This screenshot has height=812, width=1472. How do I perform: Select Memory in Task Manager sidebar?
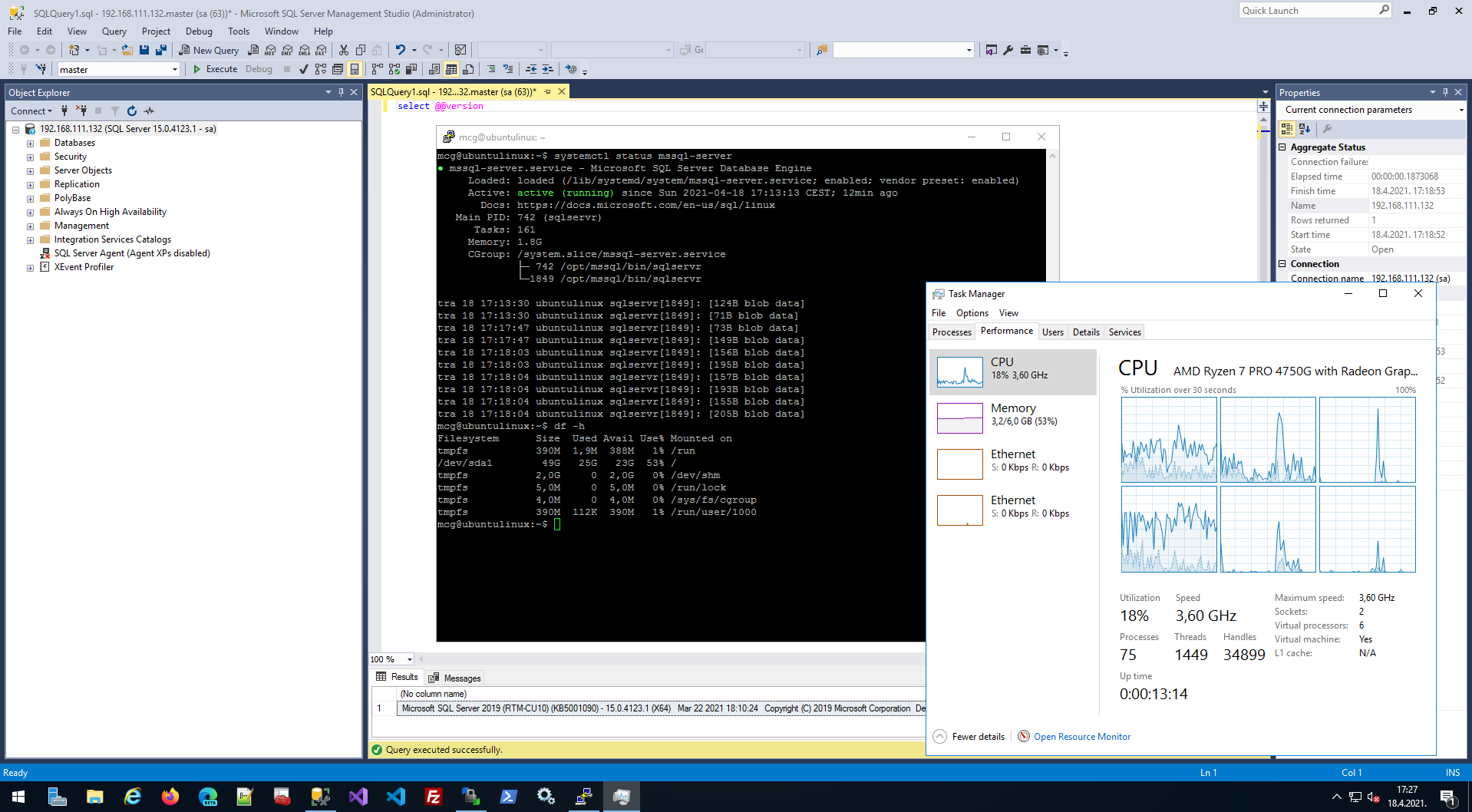1013,418
